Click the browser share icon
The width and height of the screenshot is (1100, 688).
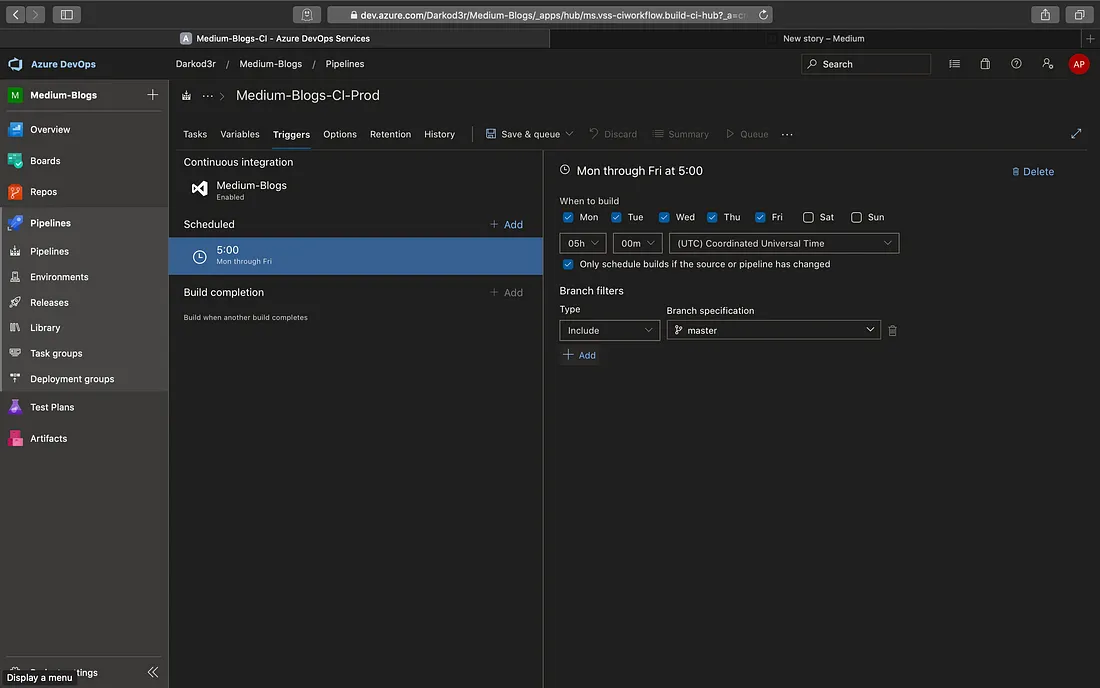coord(1045,15)
